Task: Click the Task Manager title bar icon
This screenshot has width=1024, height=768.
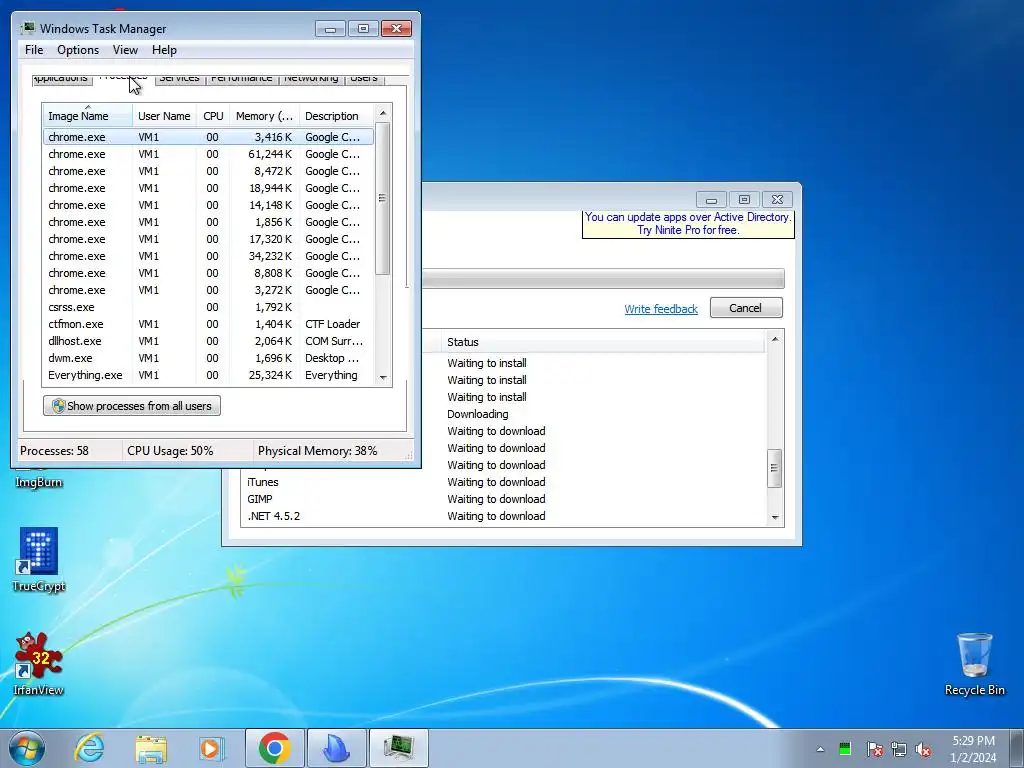Action: [27, 28]
